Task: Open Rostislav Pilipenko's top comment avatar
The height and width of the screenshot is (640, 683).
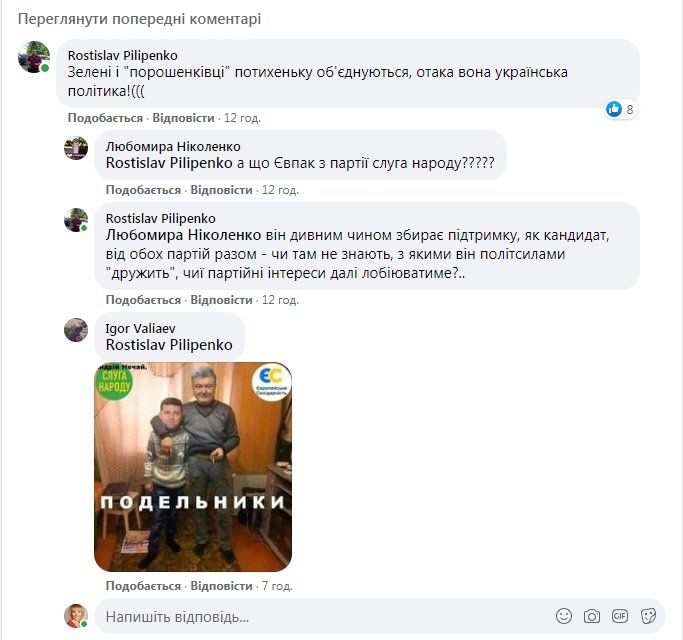Action: click(x=34, y=57)
